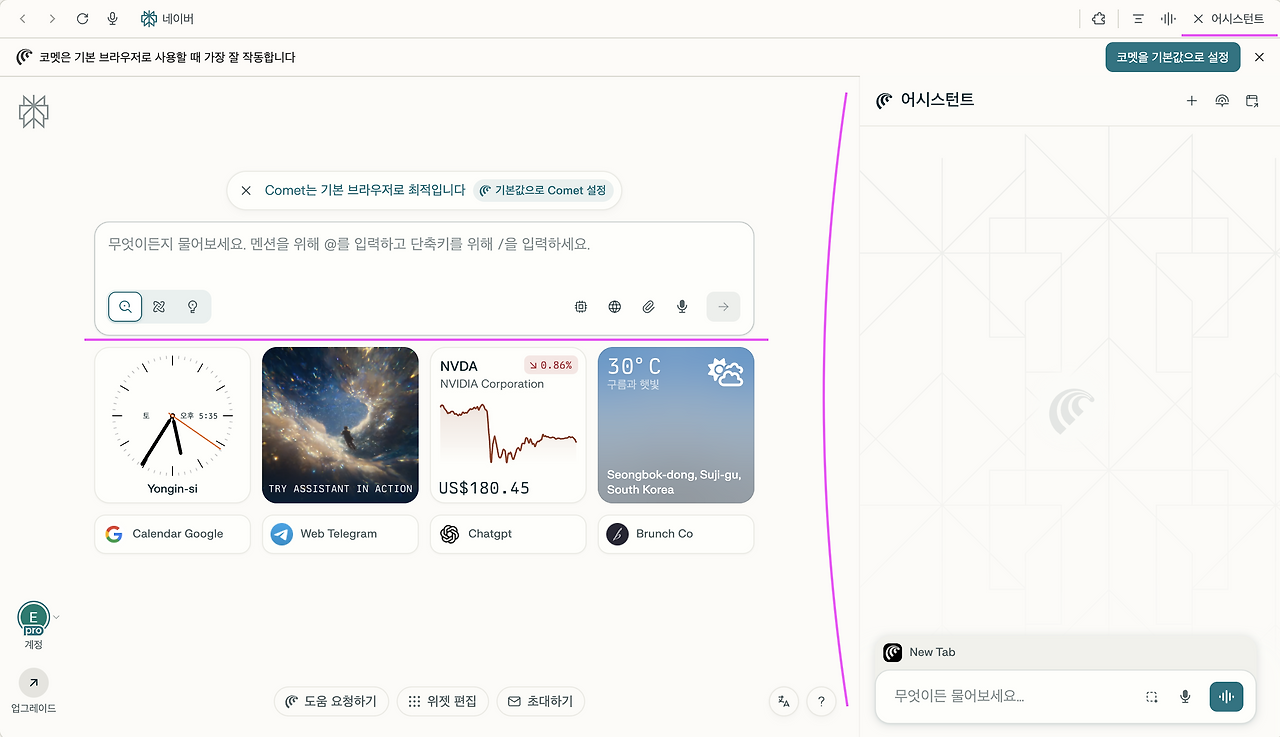This screenshot has width=1280, height=737.
Task: Attach a file with the paperclip icon
Action: point(648,307)
